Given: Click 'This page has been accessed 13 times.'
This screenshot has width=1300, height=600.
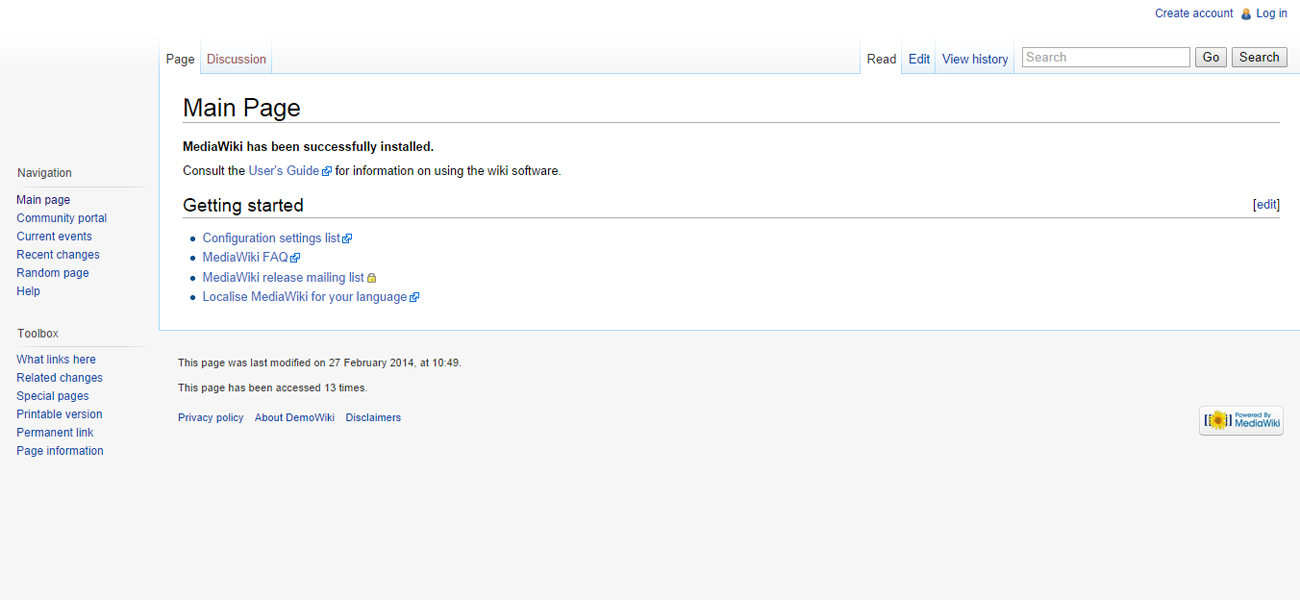Looking at the screenshot, I should click(272, 388).
